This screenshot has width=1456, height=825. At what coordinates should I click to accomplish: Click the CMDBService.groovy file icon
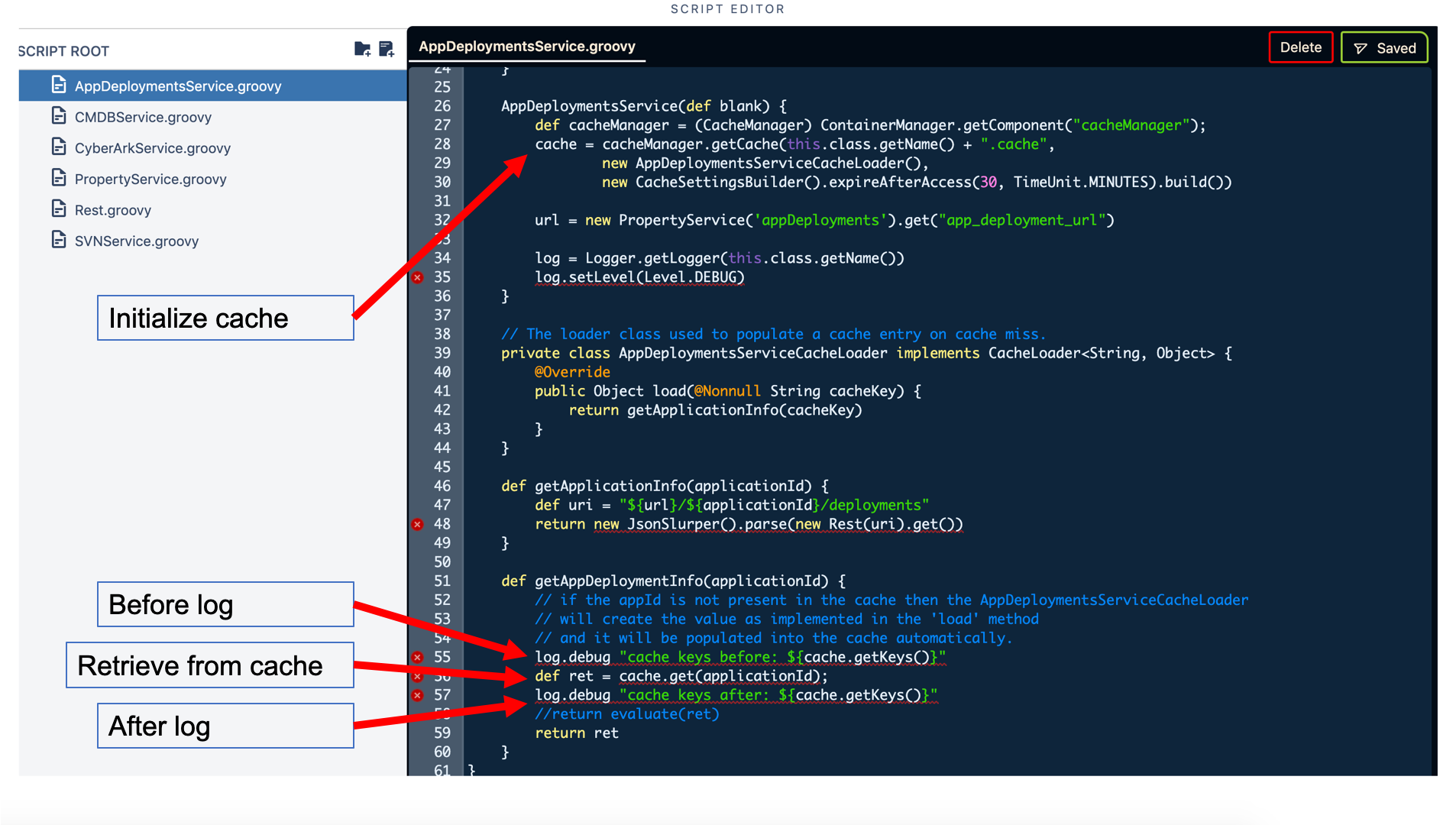59,116
